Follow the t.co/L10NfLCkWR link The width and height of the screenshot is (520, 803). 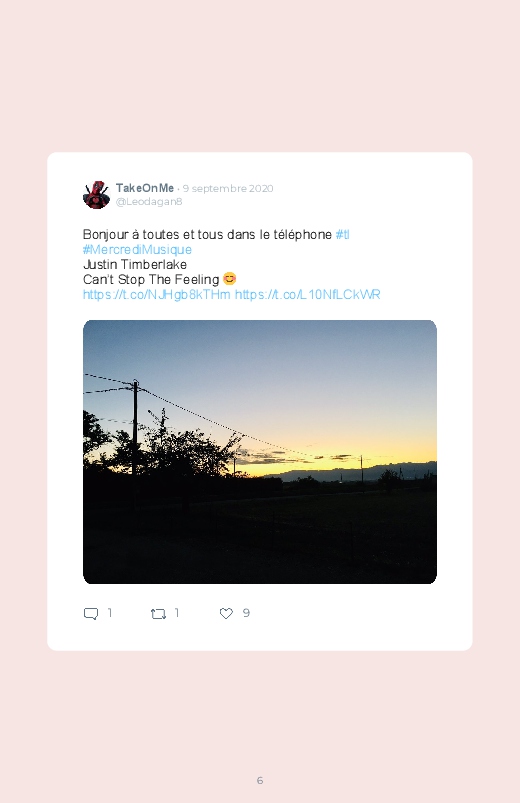307,294
